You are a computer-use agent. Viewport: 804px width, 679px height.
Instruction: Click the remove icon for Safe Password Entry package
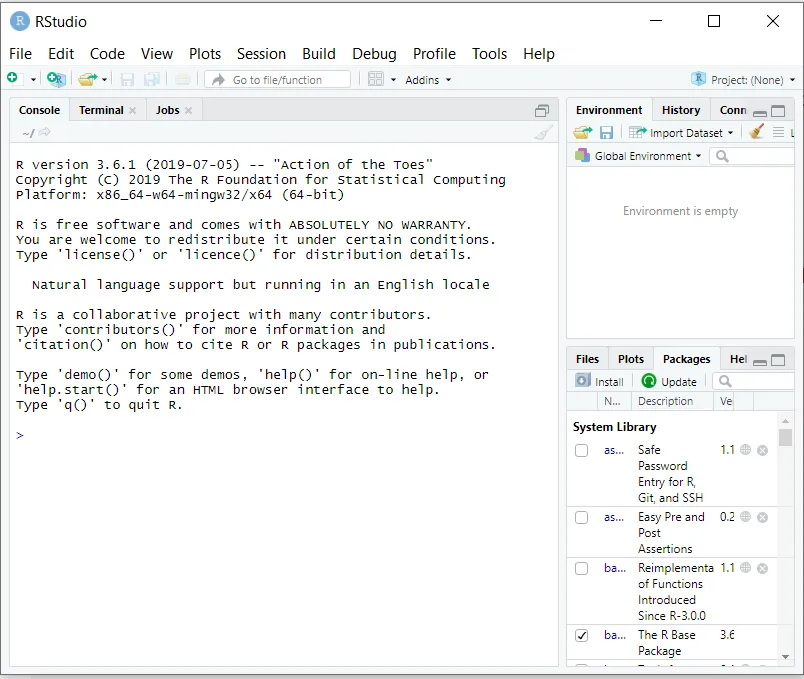point(762,450)
